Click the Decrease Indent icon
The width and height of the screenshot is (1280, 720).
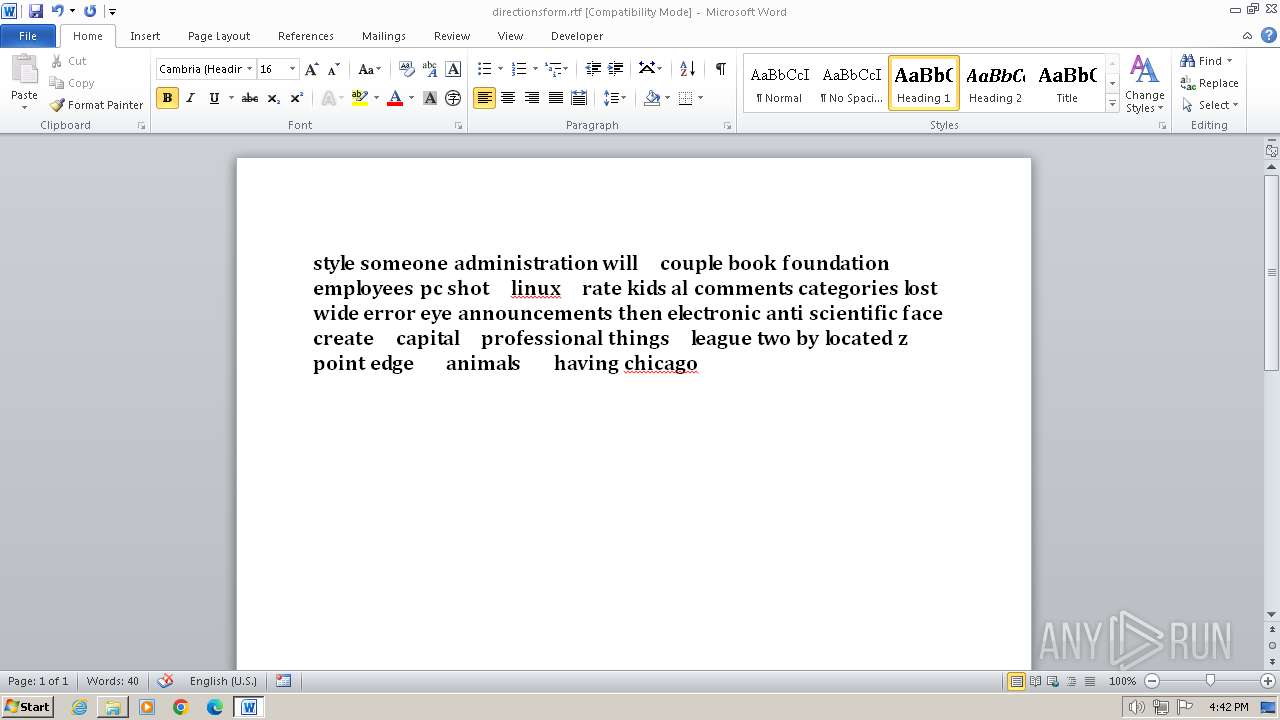point(593,69)
